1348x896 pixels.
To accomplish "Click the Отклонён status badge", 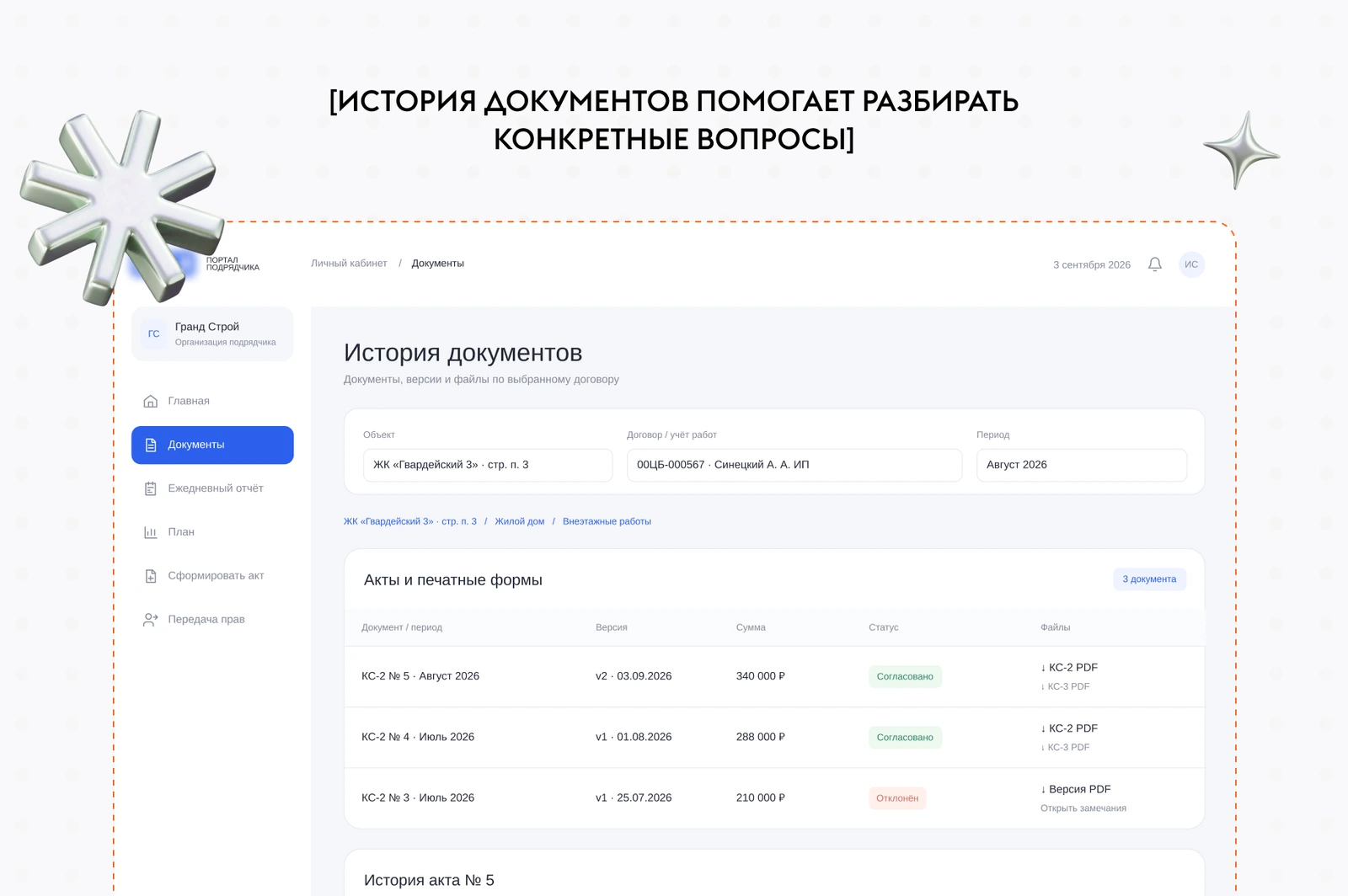I will [x=897, y=798].
